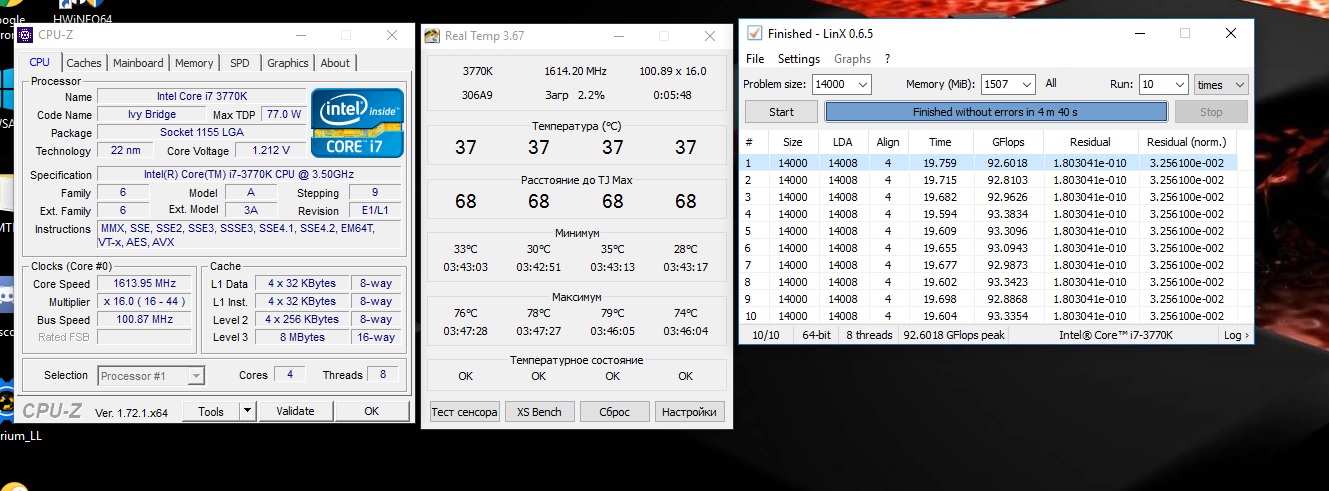Open Настройки in Real Temp
The height and width of the screenshot is (491, 1329).
click(689, 412)
